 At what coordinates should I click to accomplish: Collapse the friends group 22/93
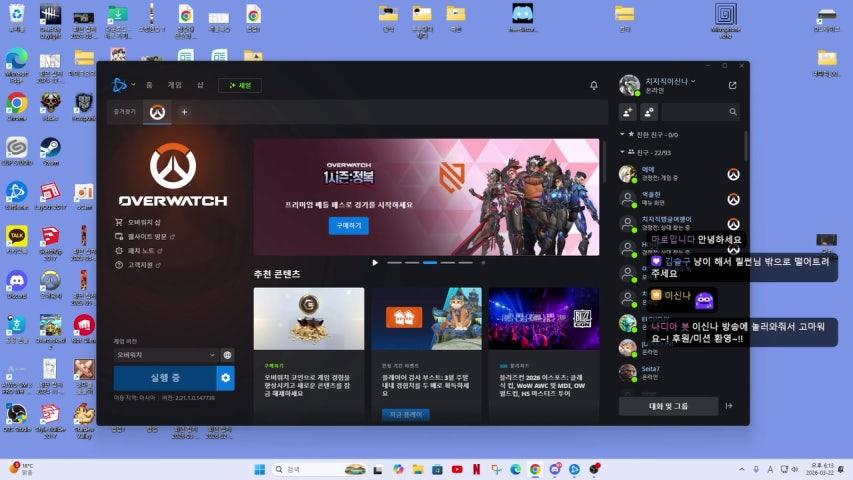622,152
